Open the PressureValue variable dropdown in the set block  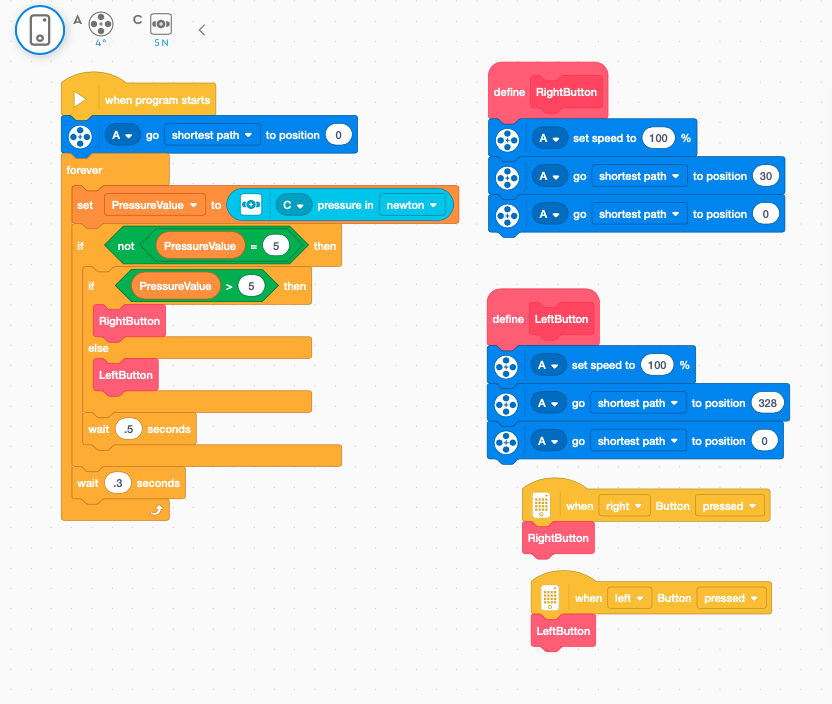(154, 205)
